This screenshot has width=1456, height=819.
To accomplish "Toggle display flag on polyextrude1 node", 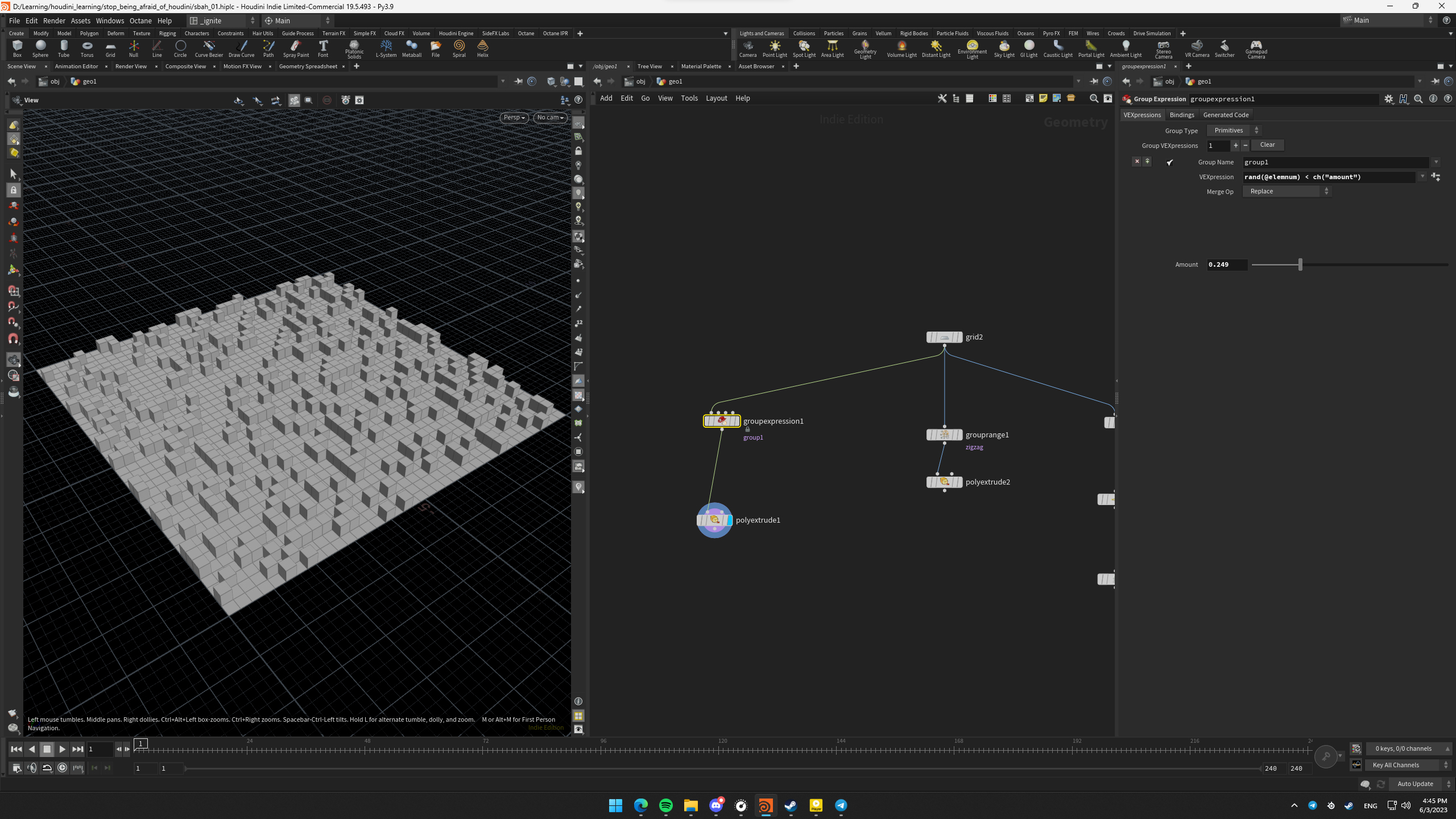I will tap(729, 520).
